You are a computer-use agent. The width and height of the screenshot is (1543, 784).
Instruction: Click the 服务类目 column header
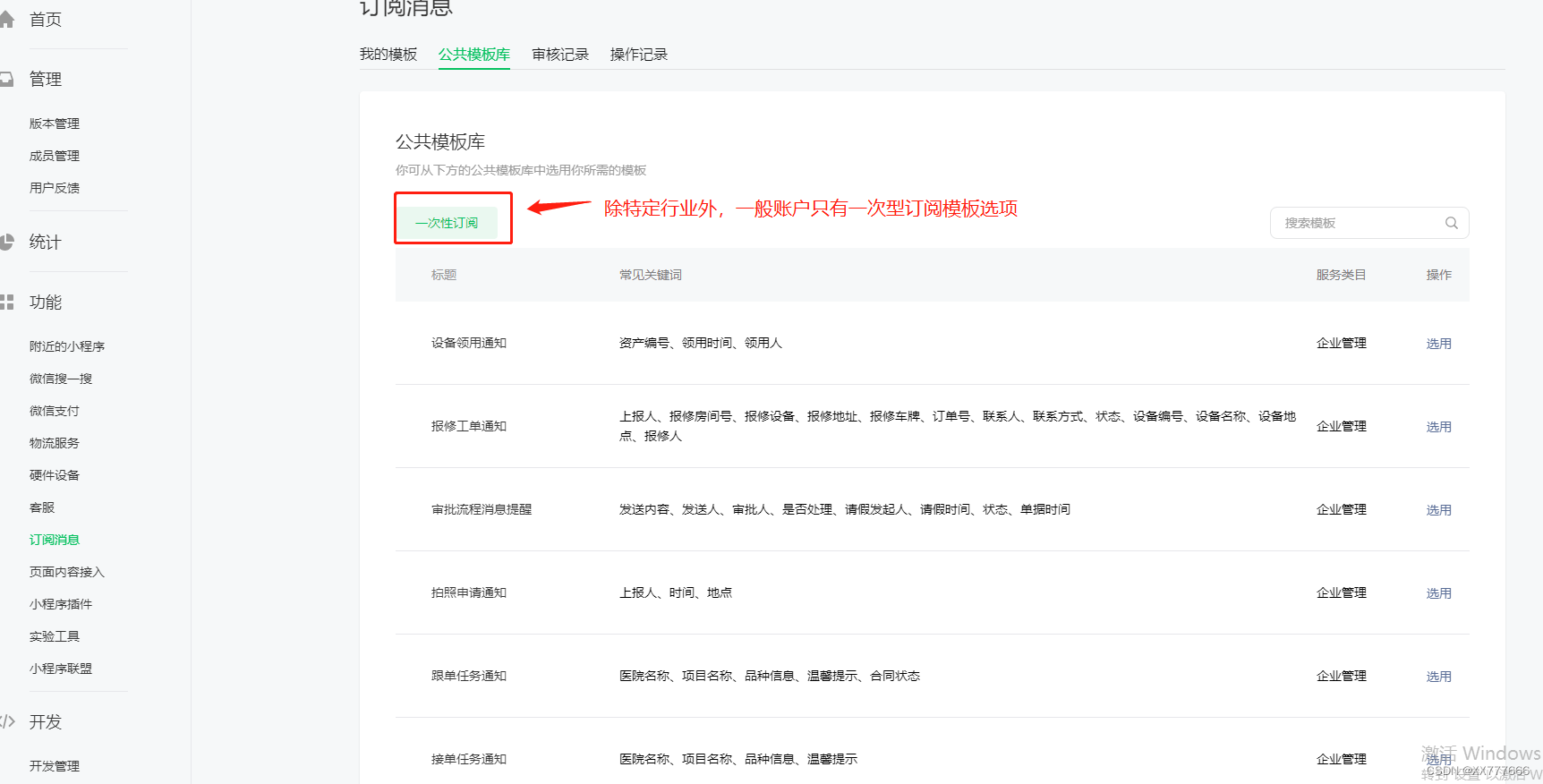1341,275
